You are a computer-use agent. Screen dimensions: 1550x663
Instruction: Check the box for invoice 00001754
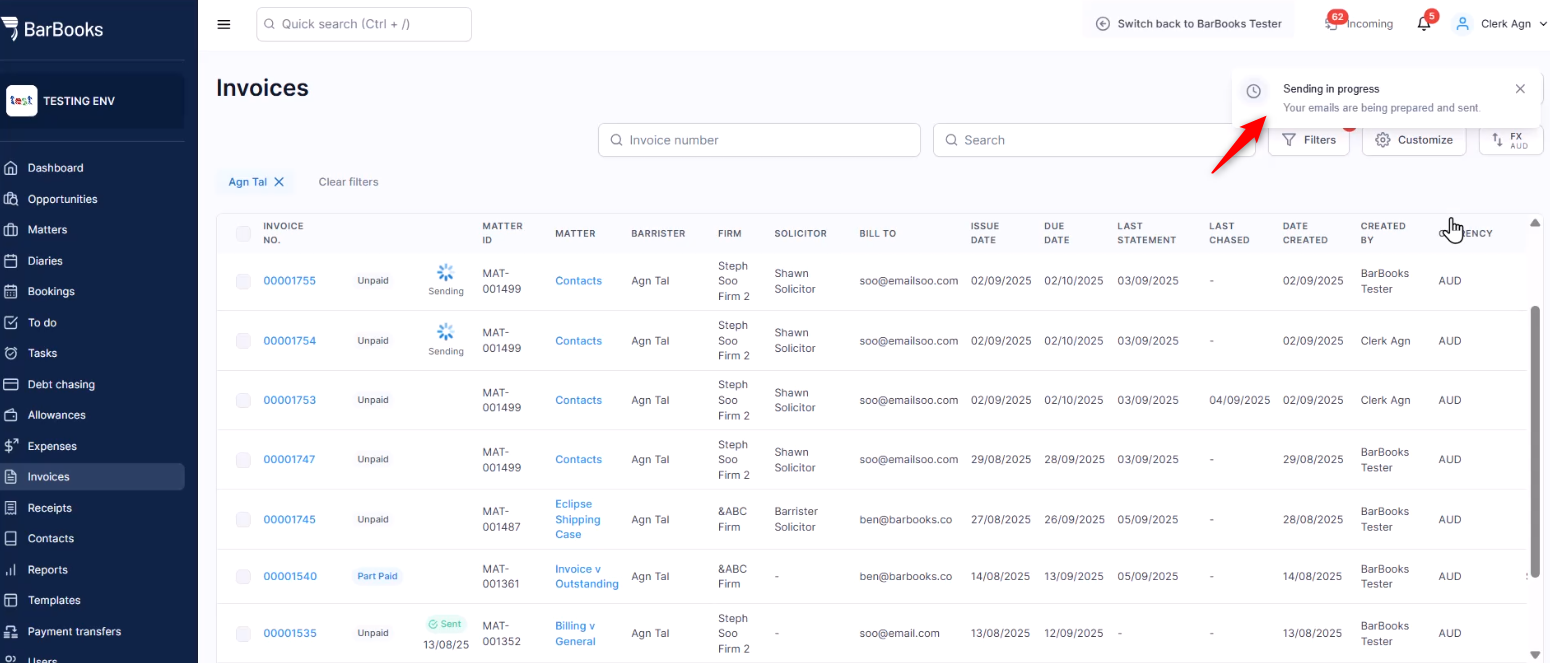244,341
